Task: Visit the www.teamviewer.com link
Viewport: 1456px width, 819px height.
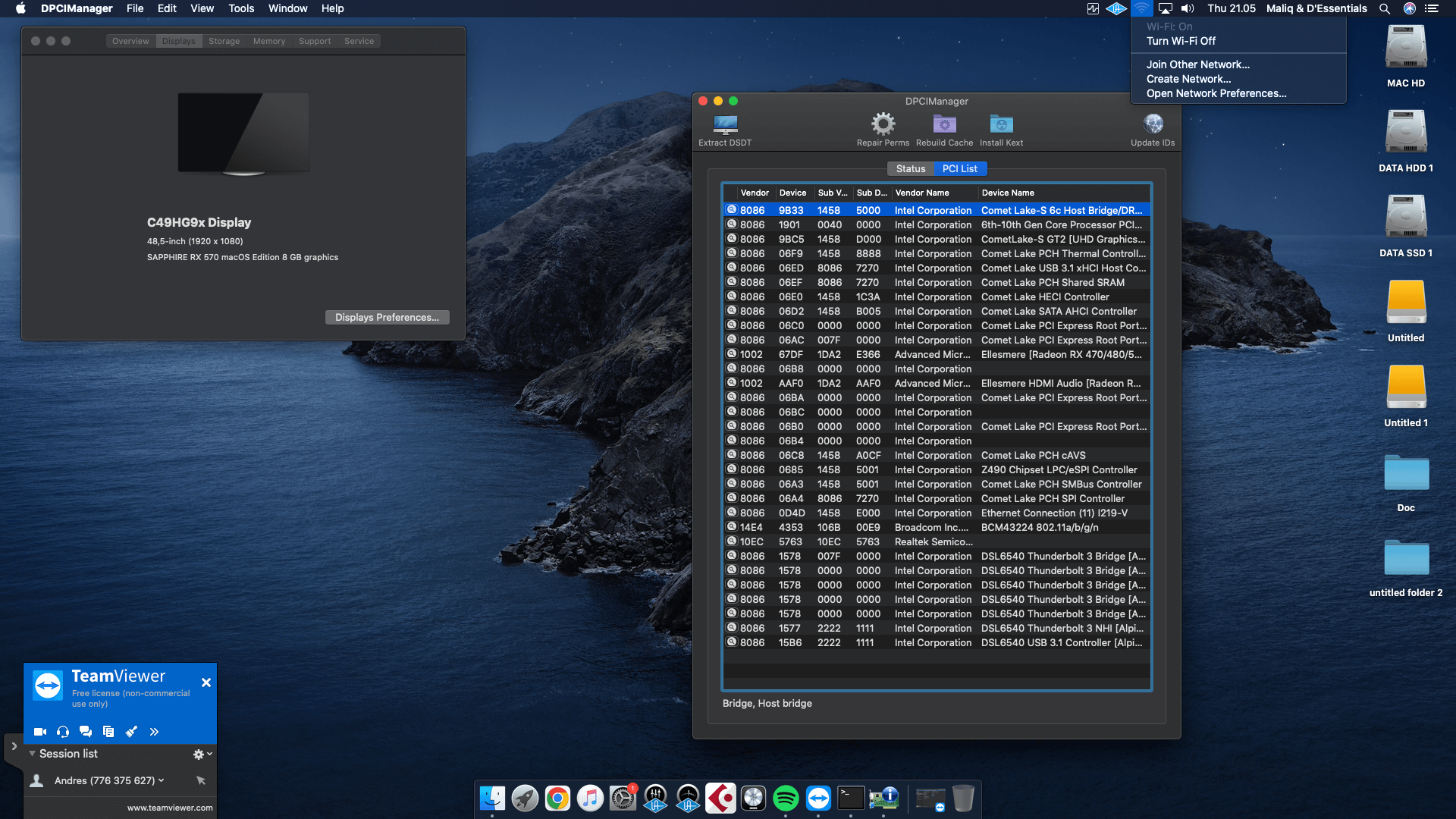Action: [x=169, y=807]
